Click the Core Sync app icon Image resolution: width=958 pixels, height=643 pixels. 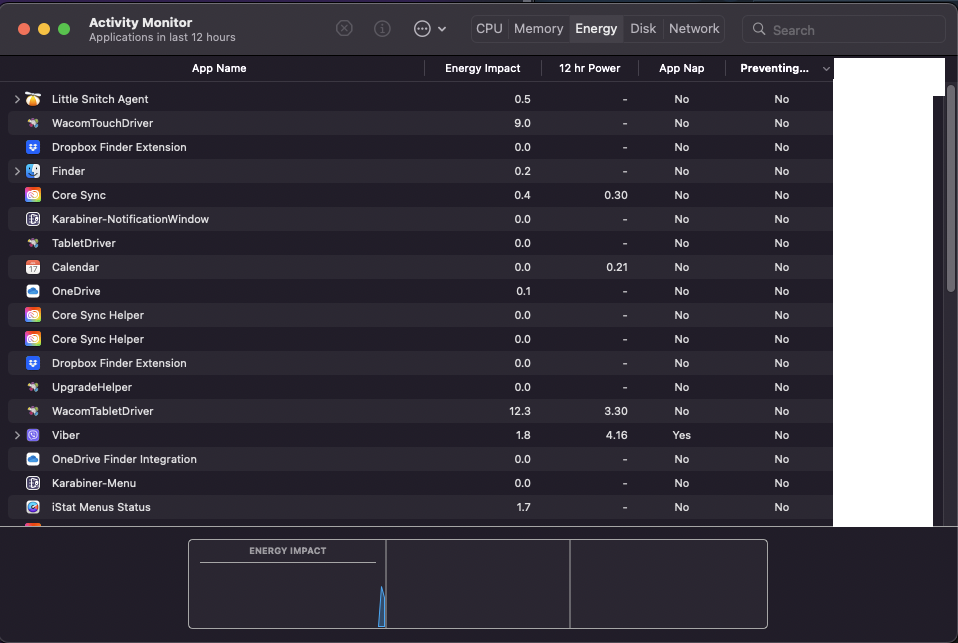[x=33, y=195]
